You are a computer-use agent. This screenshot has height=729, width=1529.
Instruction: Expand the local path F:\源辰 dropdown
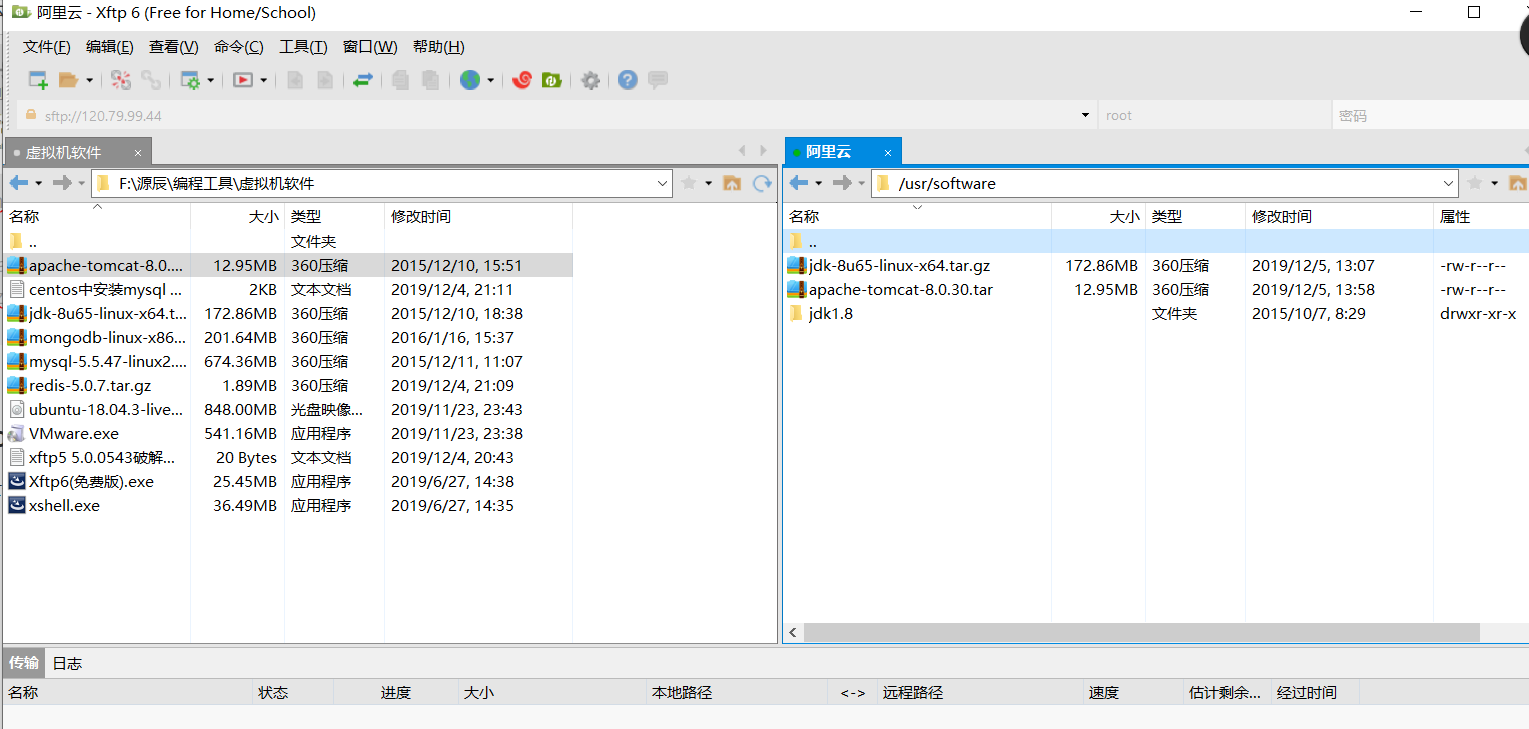[x=663, y=183]
